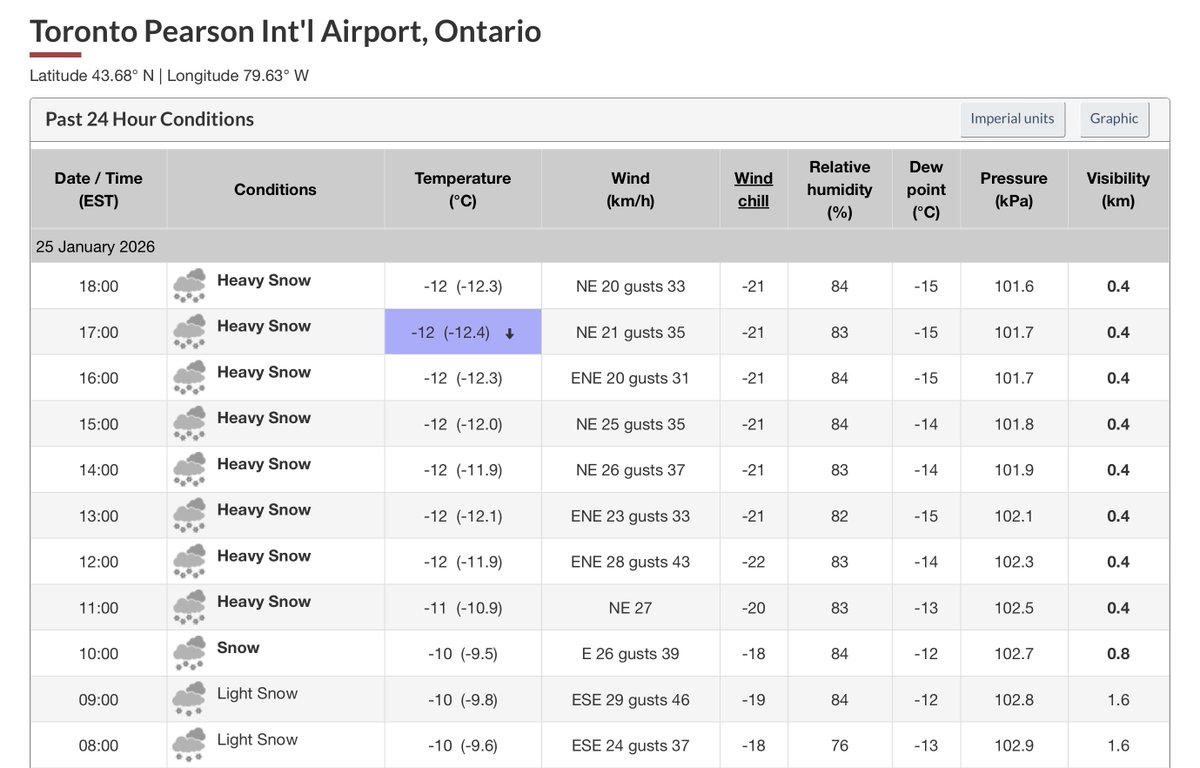Screen dimensions: 1200x768
Task: Click the Temperature (°C) column header
Action: tap(463, 189)
